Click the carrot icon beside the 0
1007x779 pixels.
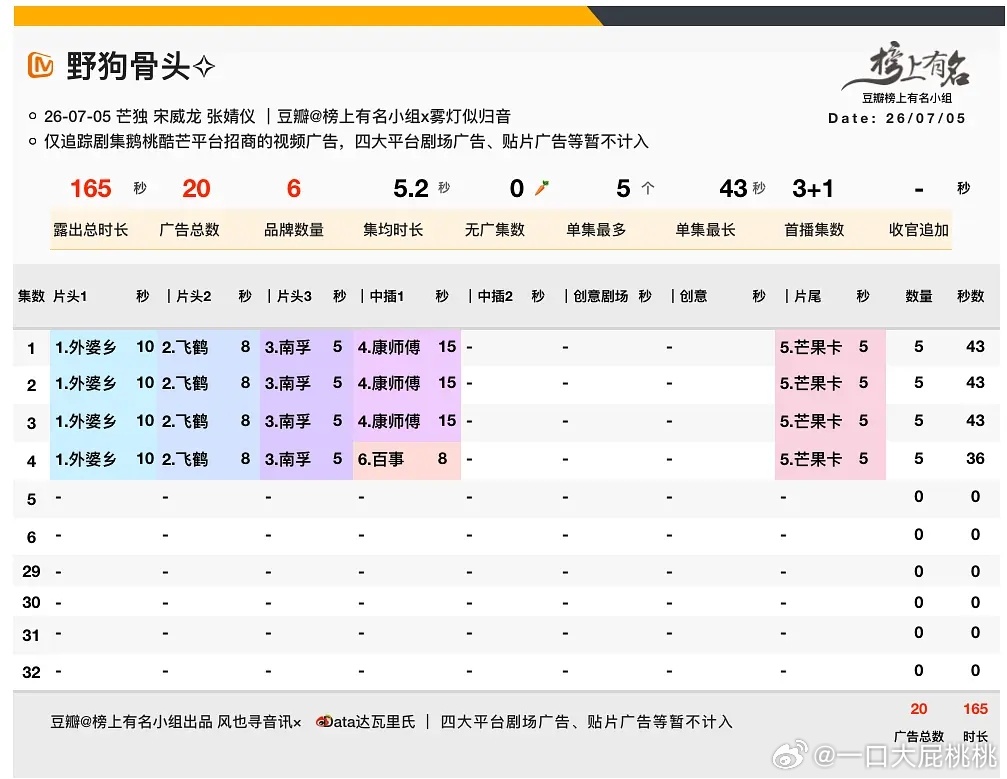point(541,188)
